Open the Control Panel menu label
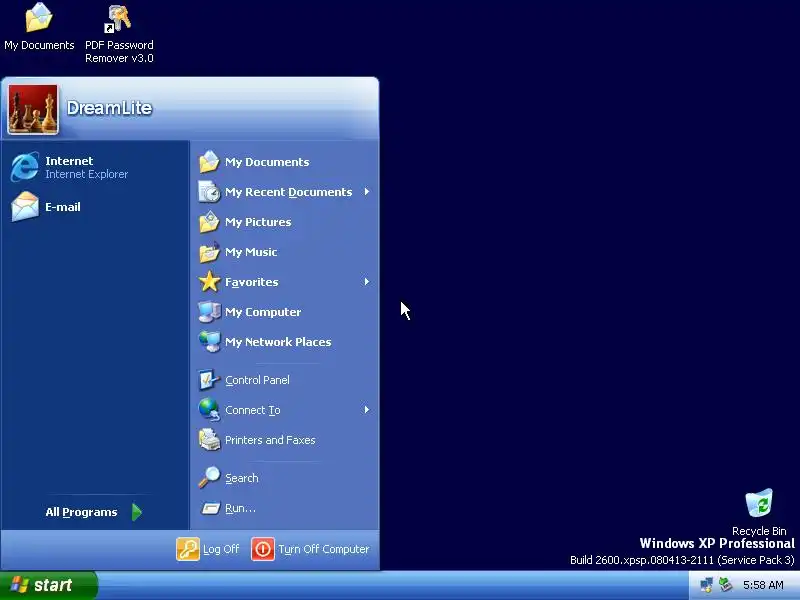This screenshot has height=600, width=800. coord(257,380)
